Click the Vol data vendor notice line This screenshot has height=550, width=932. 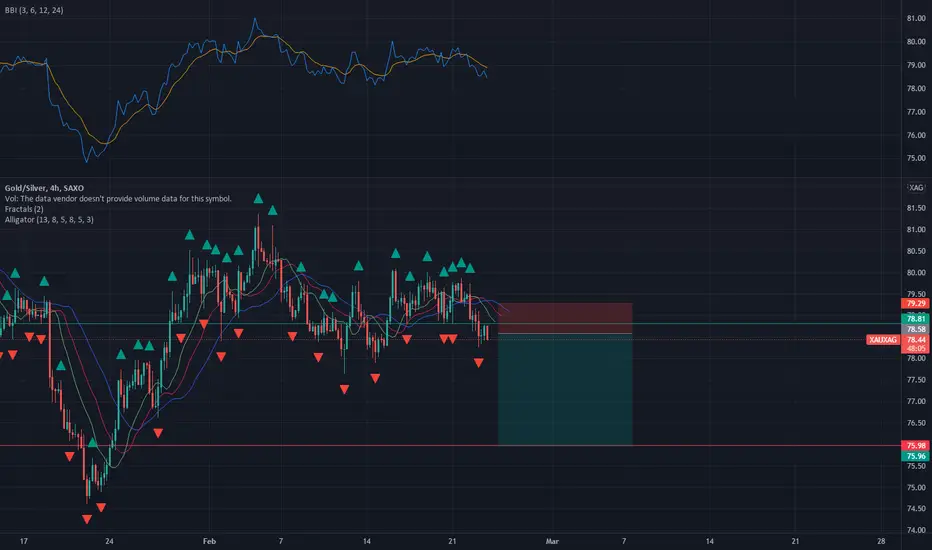(118, 199)
